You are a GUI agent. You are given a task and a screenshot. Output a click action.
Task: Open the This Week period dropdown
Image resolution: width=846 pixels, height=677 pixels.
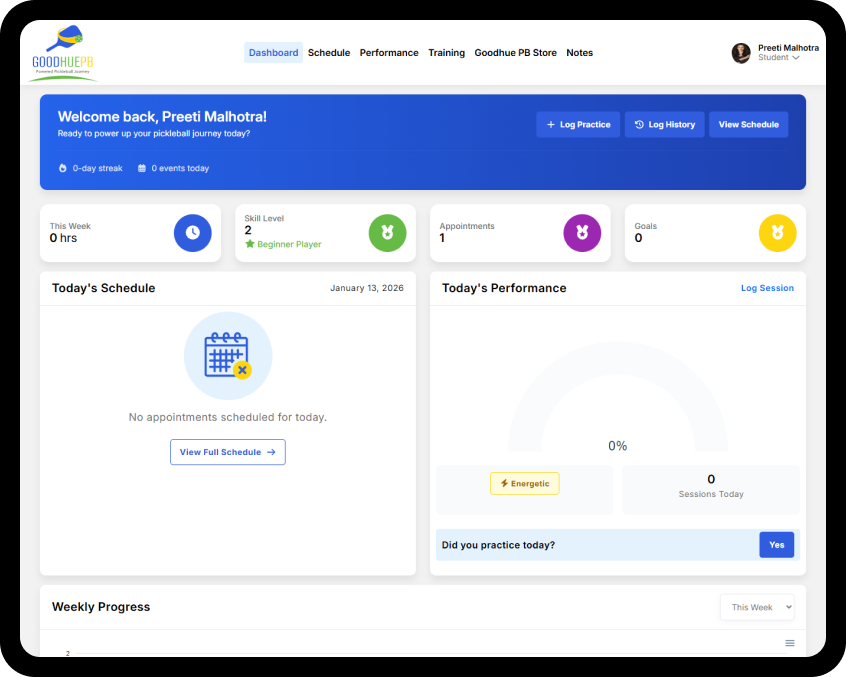tap(757, 607)
